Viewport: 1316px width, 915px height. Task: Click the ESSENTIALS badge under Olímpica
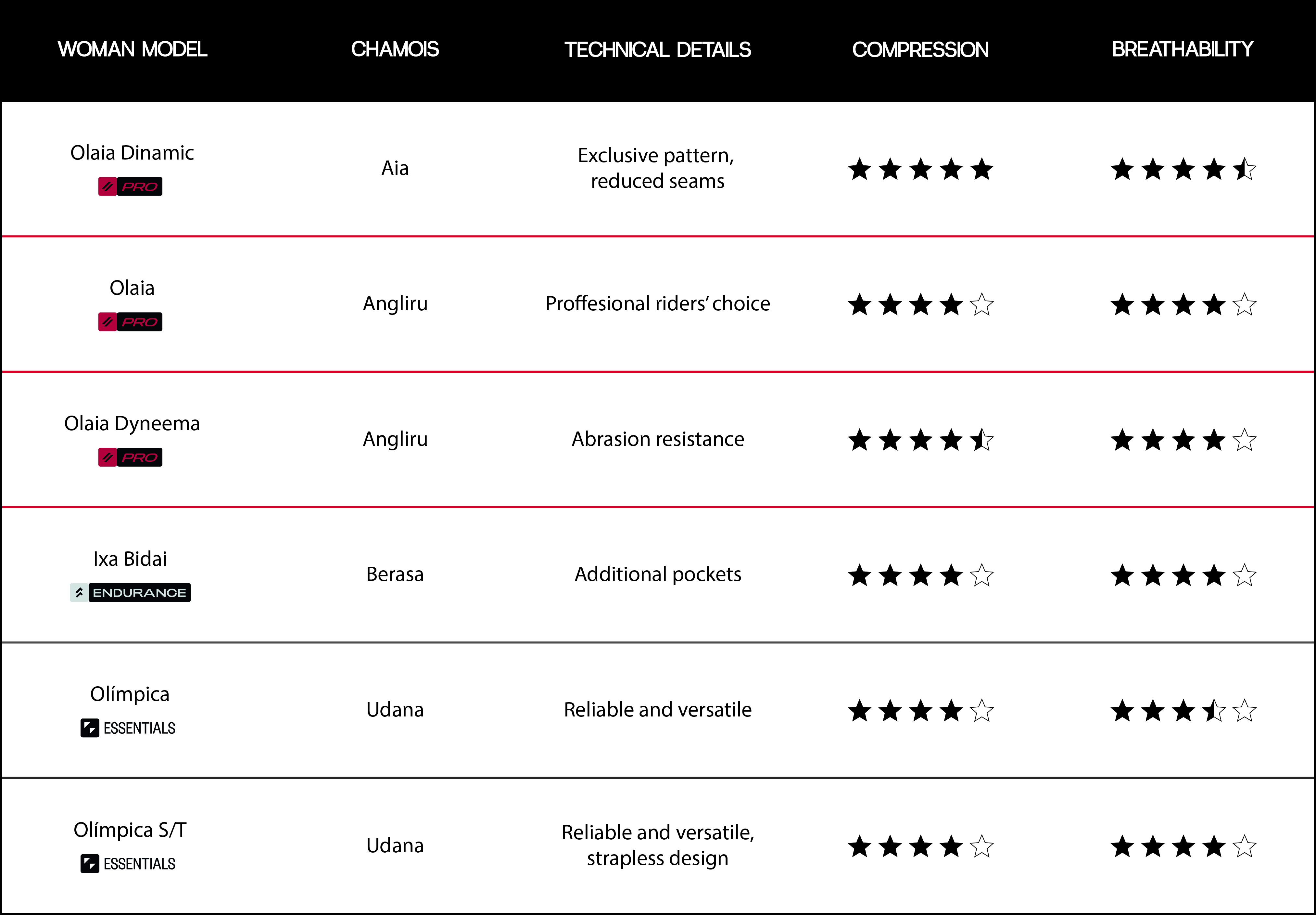click(128, 728)
